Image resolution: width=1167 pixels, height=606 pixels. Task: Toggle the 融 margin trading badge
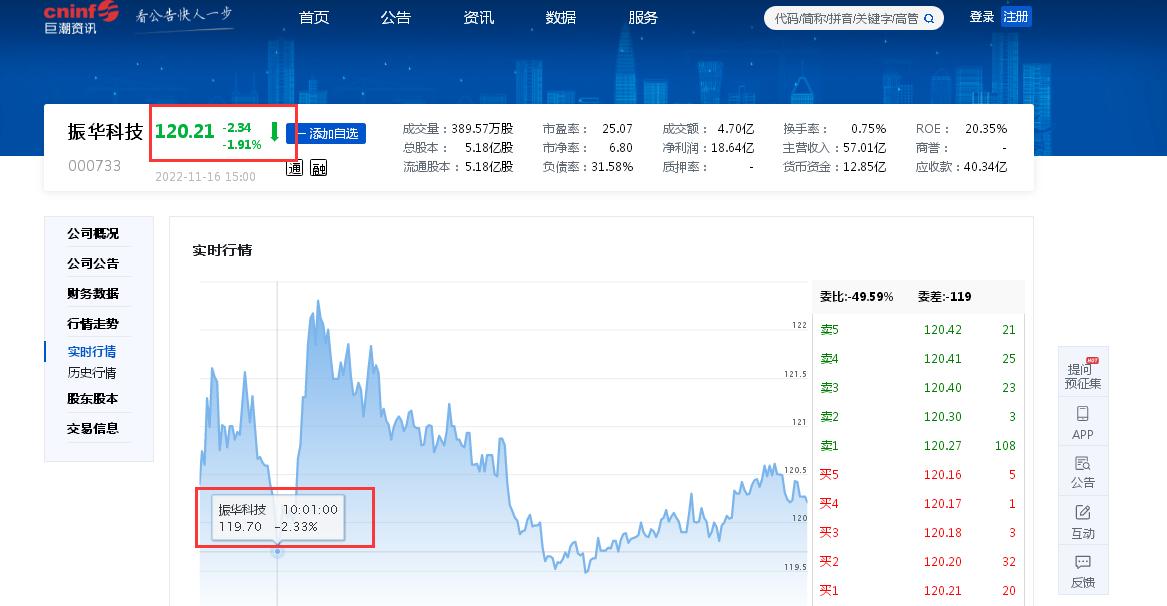[x=317, y=168]
